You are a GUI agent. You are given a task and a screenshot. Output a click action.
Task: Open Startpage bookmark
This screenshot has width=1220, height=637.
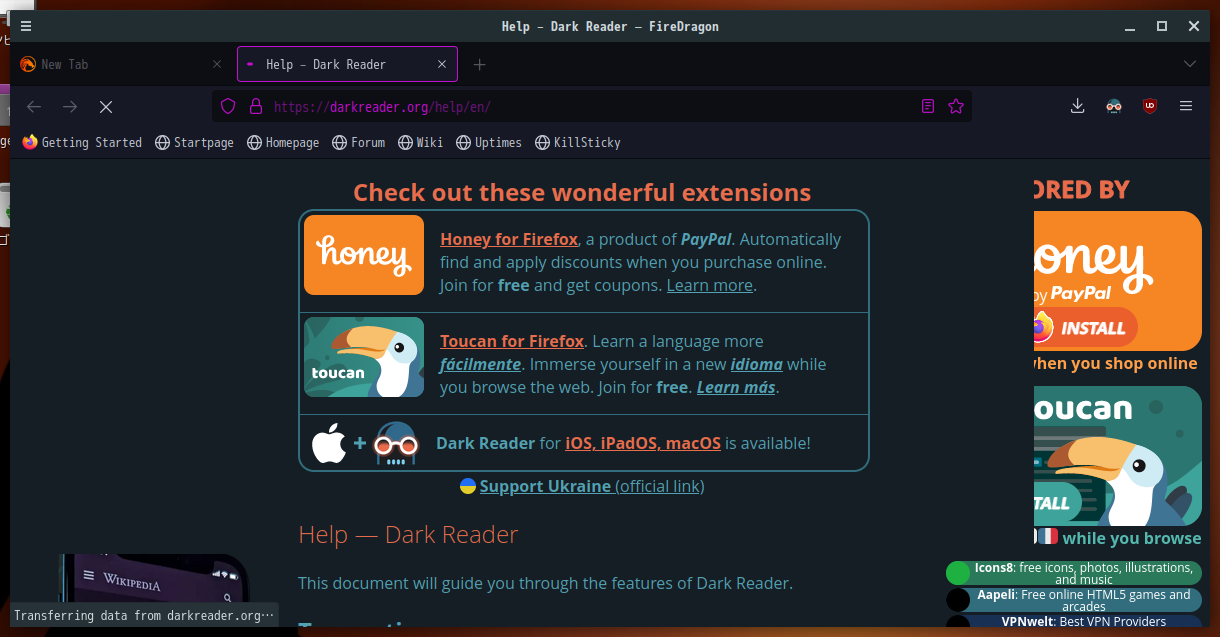pos(194,143)
